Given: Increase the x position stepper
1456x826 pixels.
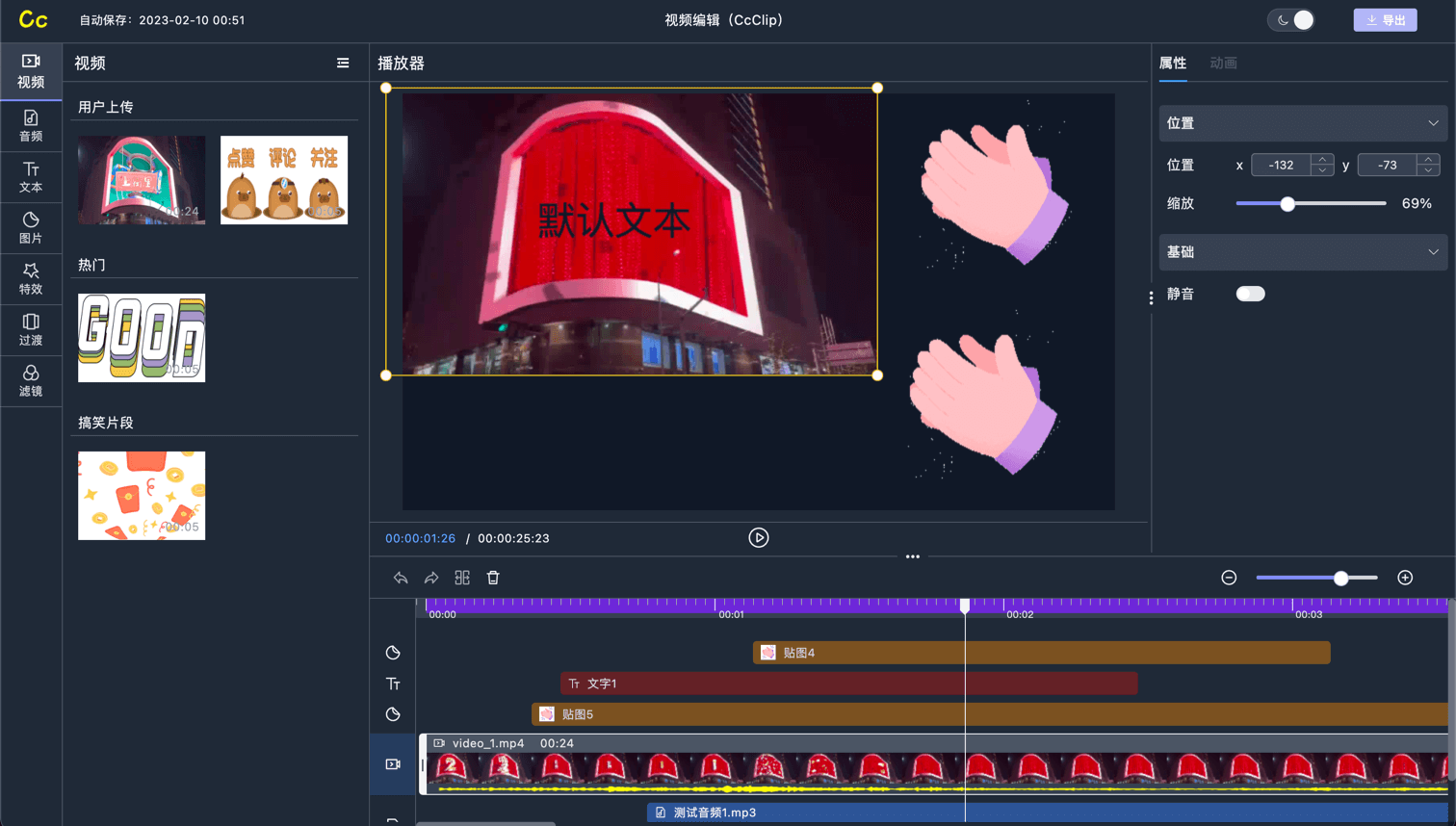Looking at the screenshot, I should [x=1323, y=159].
